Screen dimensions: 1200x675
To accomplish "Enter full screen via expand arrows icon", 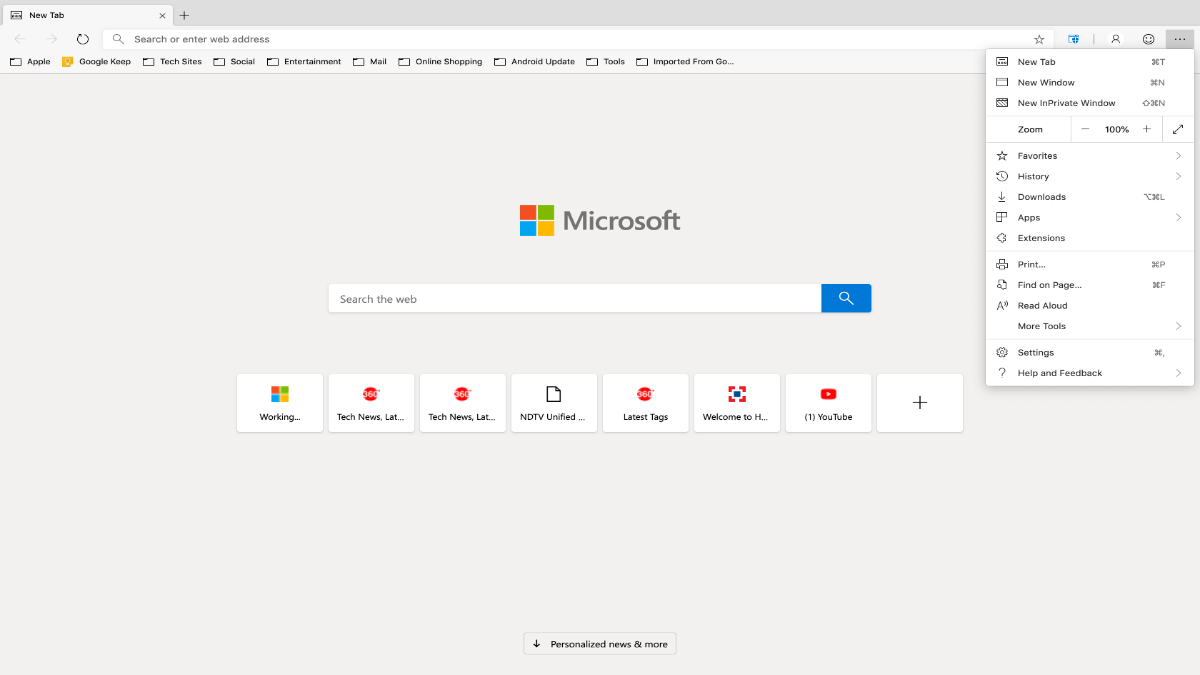I will tap(1178, 128).
